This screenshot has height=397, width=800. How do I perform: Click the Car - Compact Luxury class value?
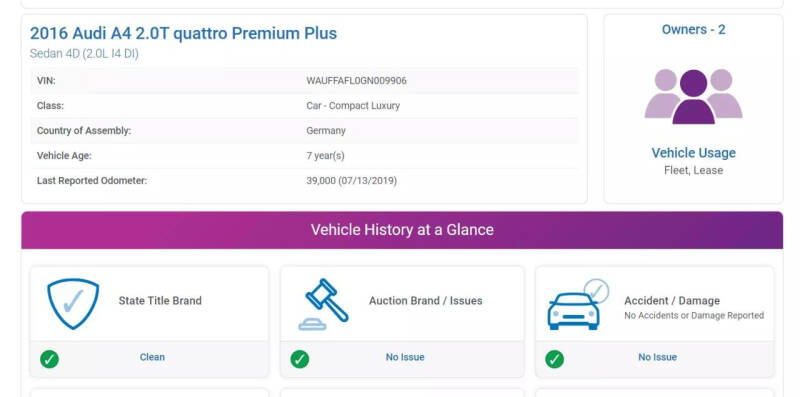pyautogui.click(x=353, y=106)
